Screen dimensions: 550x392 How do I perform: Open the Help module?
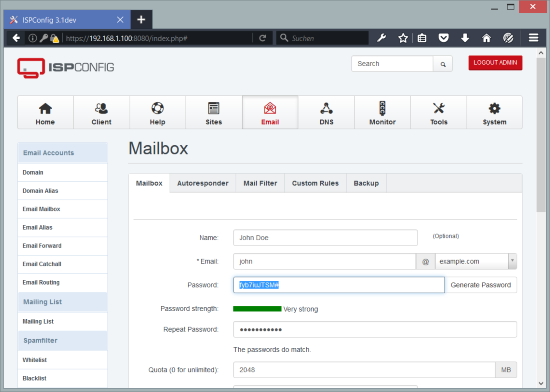coord(157,113)
